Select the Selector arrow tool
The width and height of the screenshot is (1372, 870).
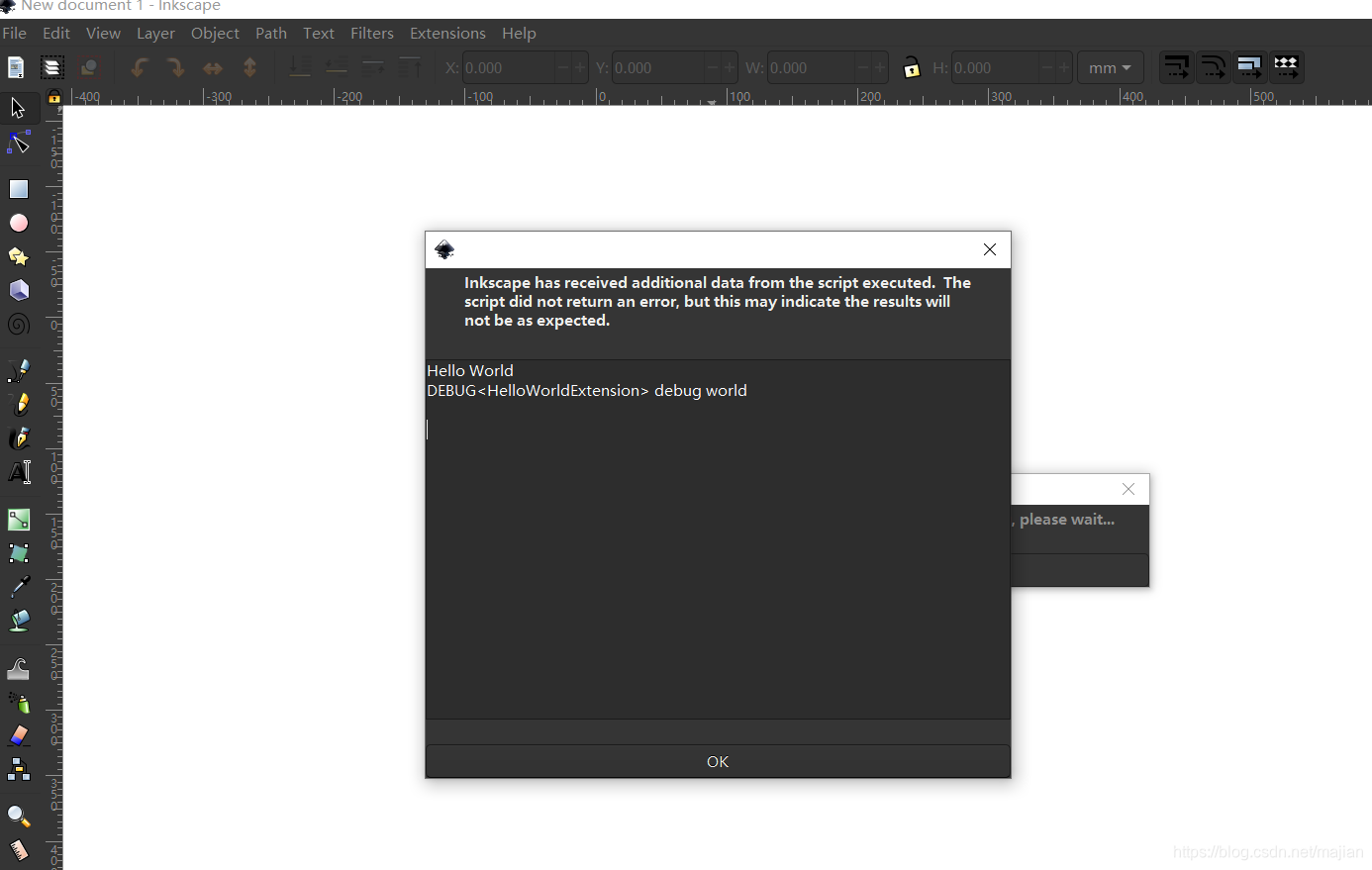(18, 107)
